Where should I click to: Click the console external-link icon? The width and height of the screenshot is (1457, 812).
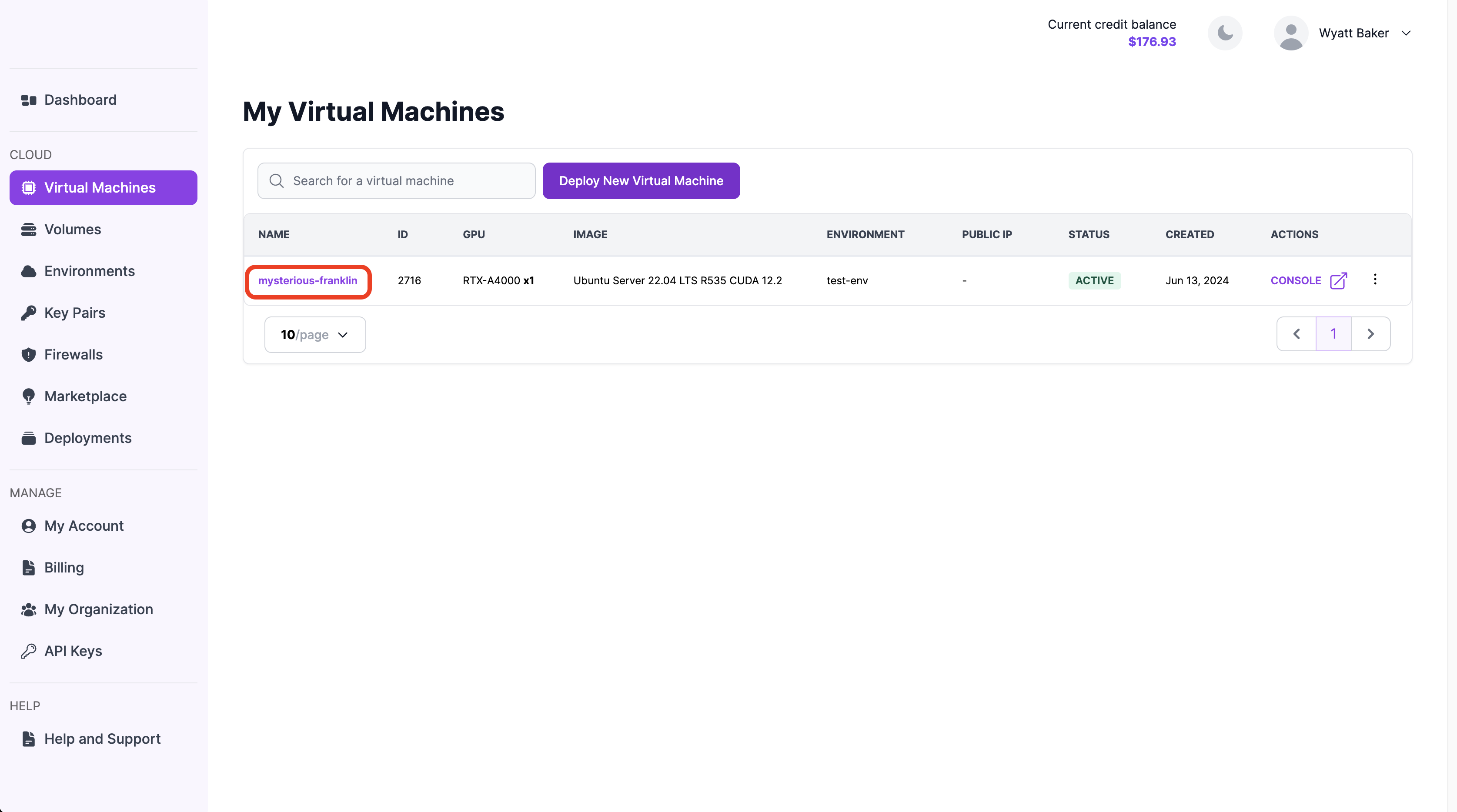[1338, 281]
